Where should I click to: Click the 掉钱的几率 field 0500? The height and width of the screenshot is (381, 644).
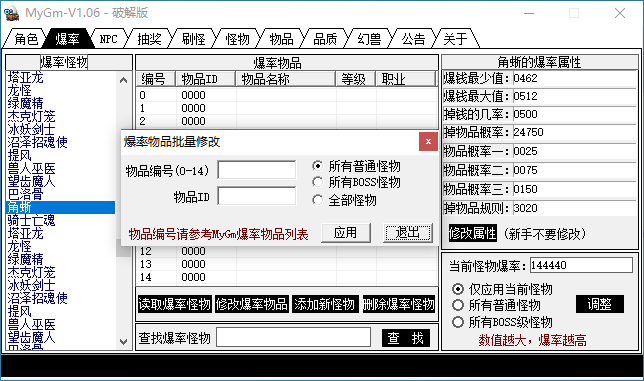pos(574,114)
